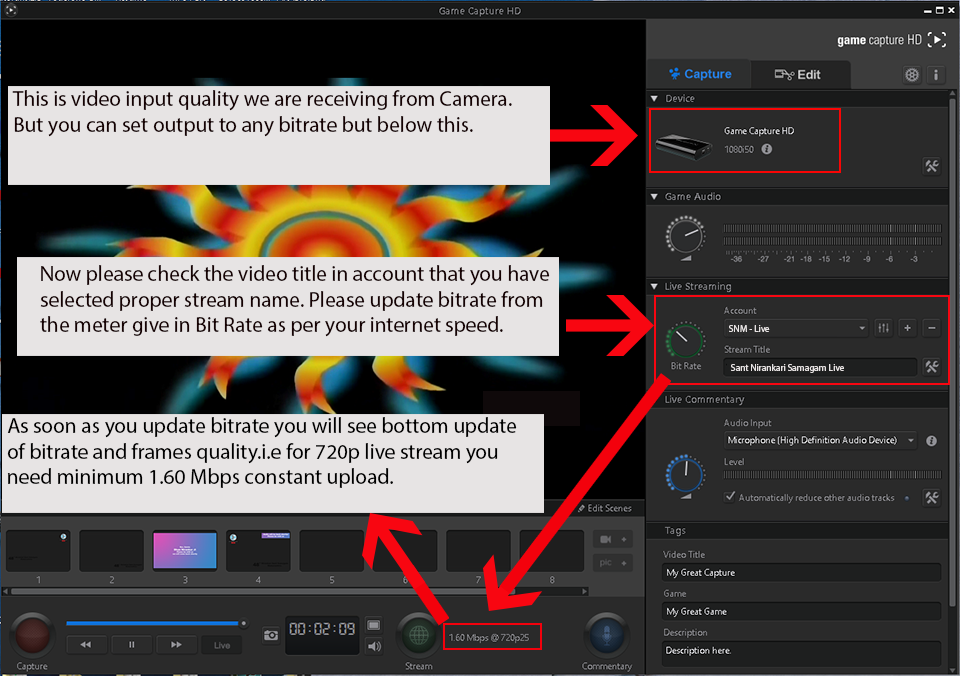The image size is (960, 676).
Task: Open stream settings tools icon beside Stream Title
Action: click(x=932, y=367)
